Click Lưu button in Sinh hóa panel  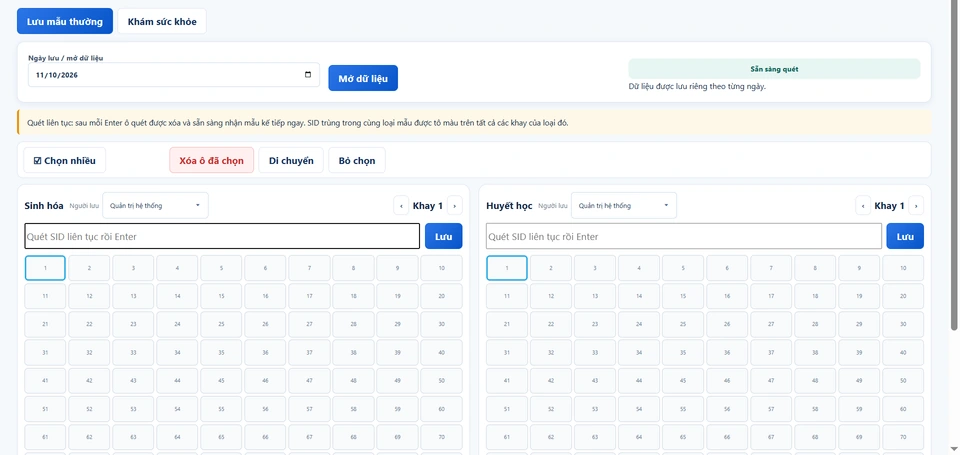tap(443, 236)
